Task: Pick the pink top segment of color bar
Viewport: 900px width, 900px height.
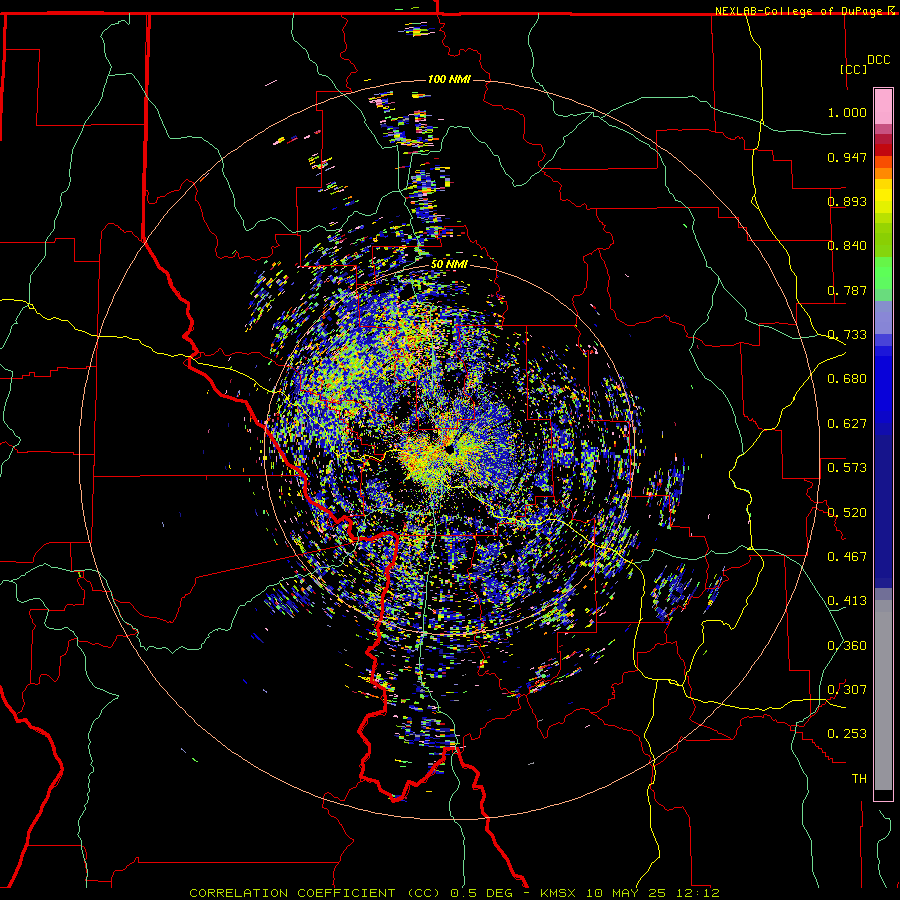Action: pyautogui.click(x=883, y=106)
